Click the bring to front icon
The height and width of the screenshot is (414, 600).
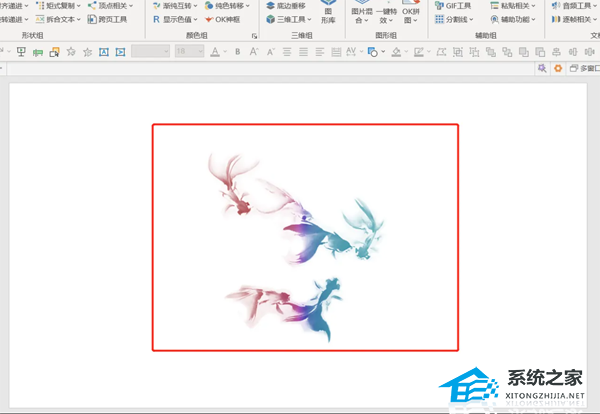pyautogui.click(x=523, y=52)
